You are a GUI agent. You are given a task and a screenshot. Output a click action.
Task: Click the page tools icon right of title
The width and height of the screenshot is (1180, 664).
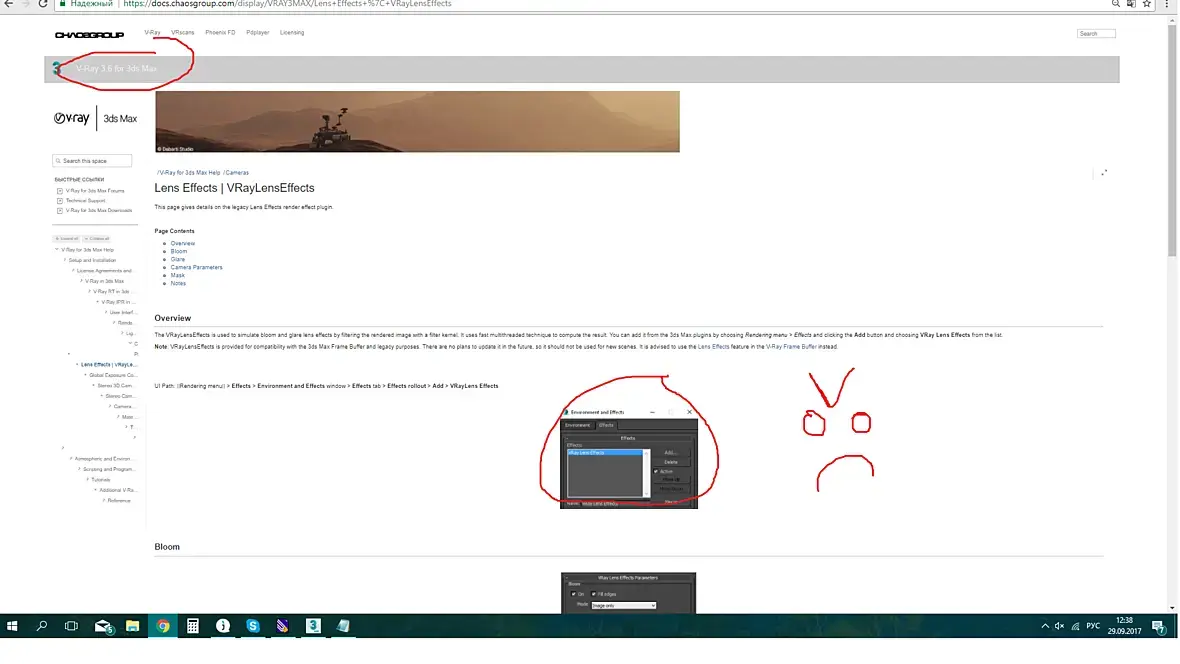click(x=1104, y=173)
